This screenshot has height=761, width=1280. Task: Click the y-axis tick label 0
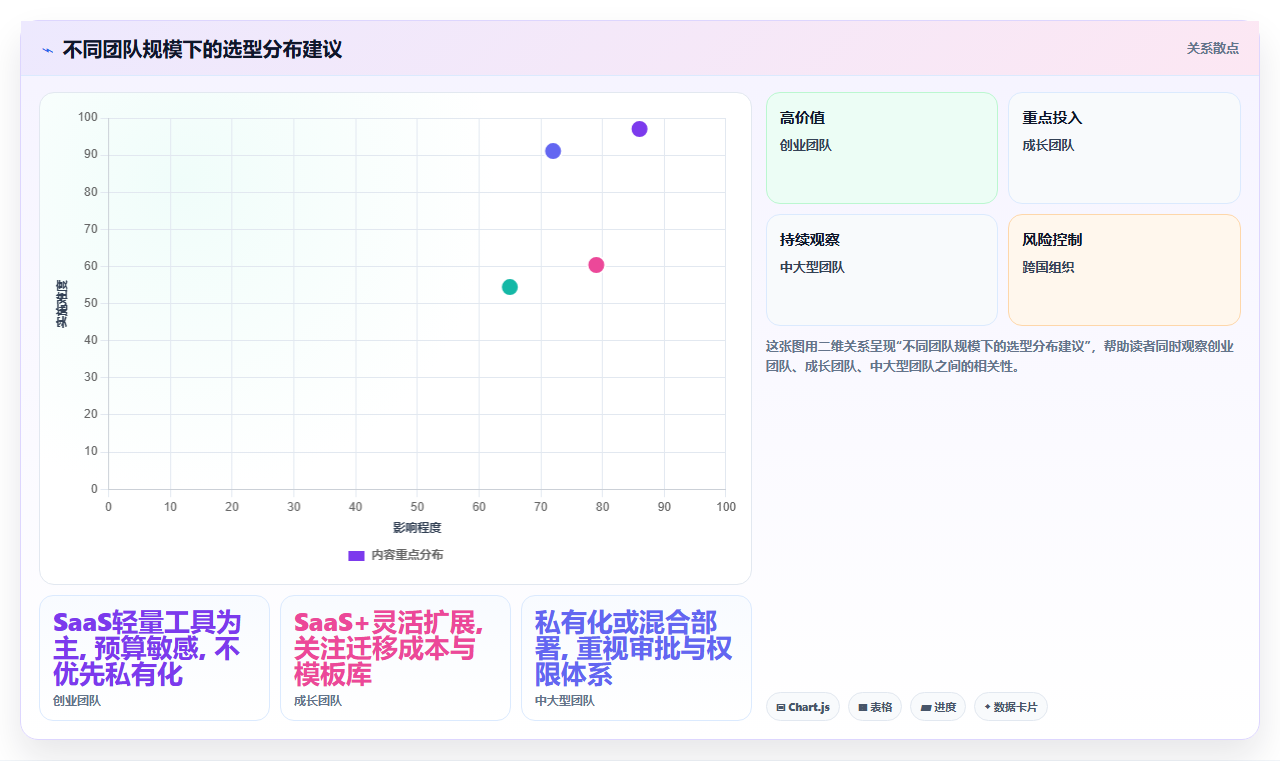[x=94, y=489]
